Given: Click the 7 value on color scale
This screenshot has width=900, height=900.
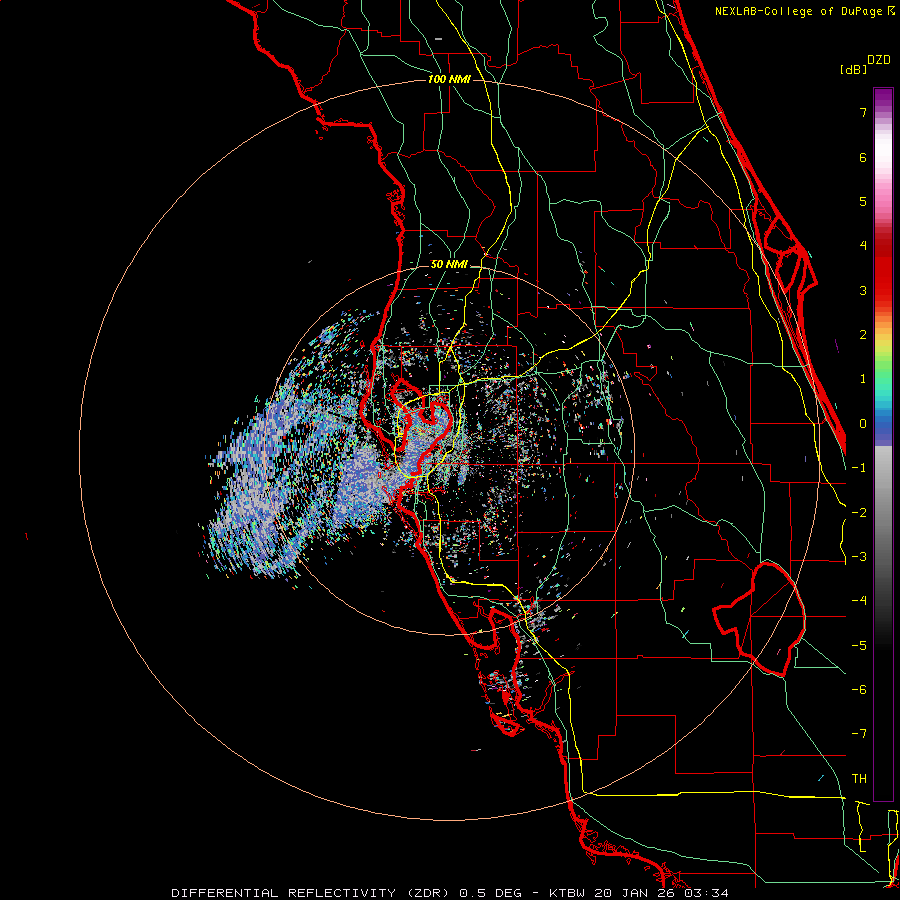Looking at the screenshot, I should 863,112.
